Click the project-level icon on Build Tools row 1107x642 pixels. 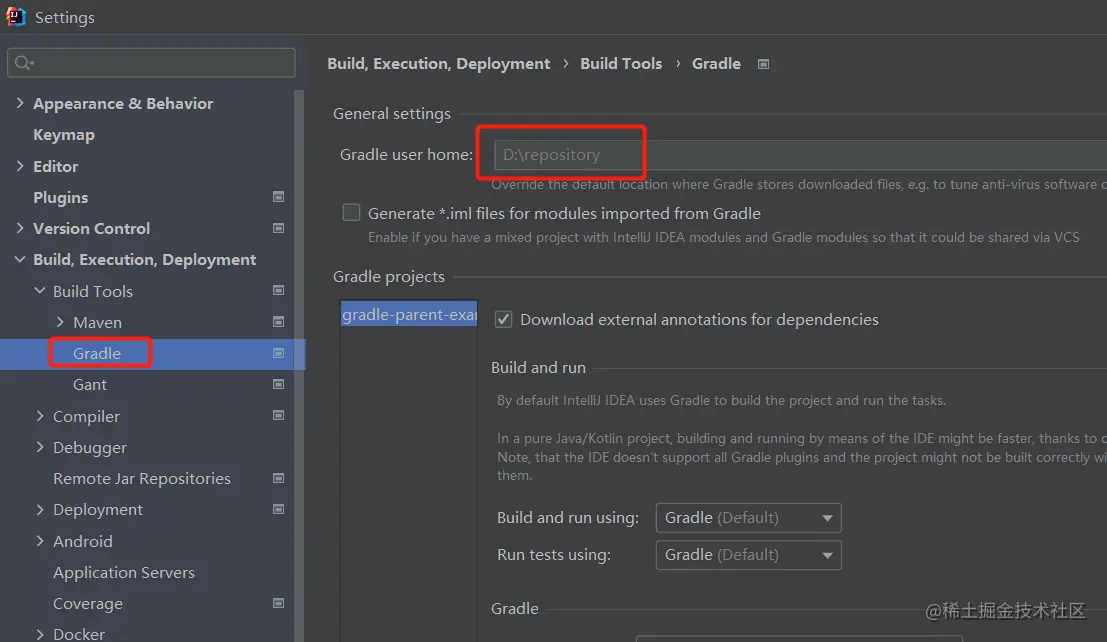pyautogui.click(x=279, y=290)
